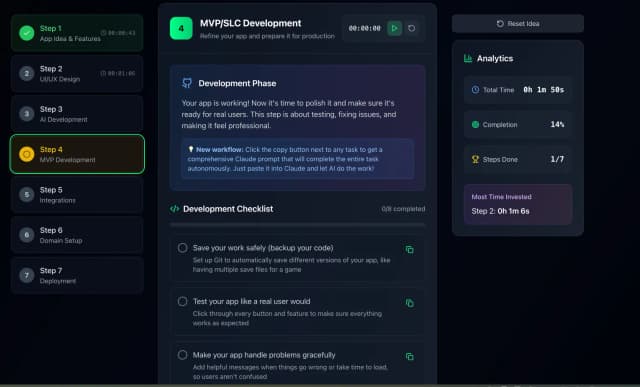This screenshot has width=640, height=387.
Task: Click the Development Checklist heading
Action: [228, 209]
